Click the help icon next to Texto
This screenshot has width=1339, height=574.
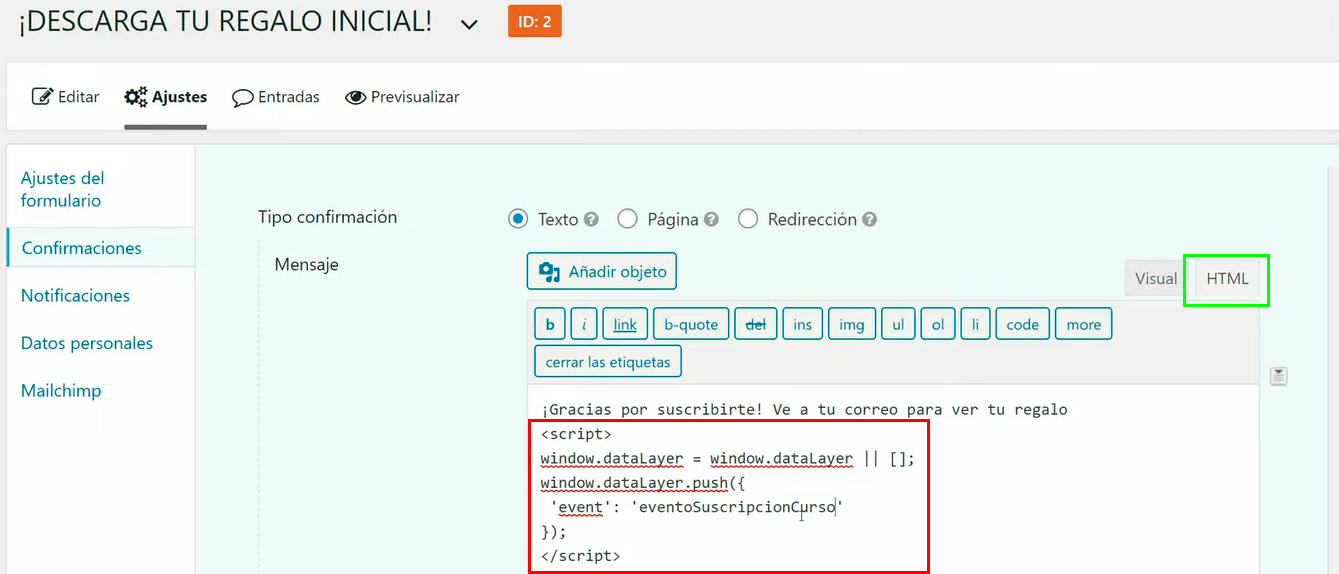591,220
